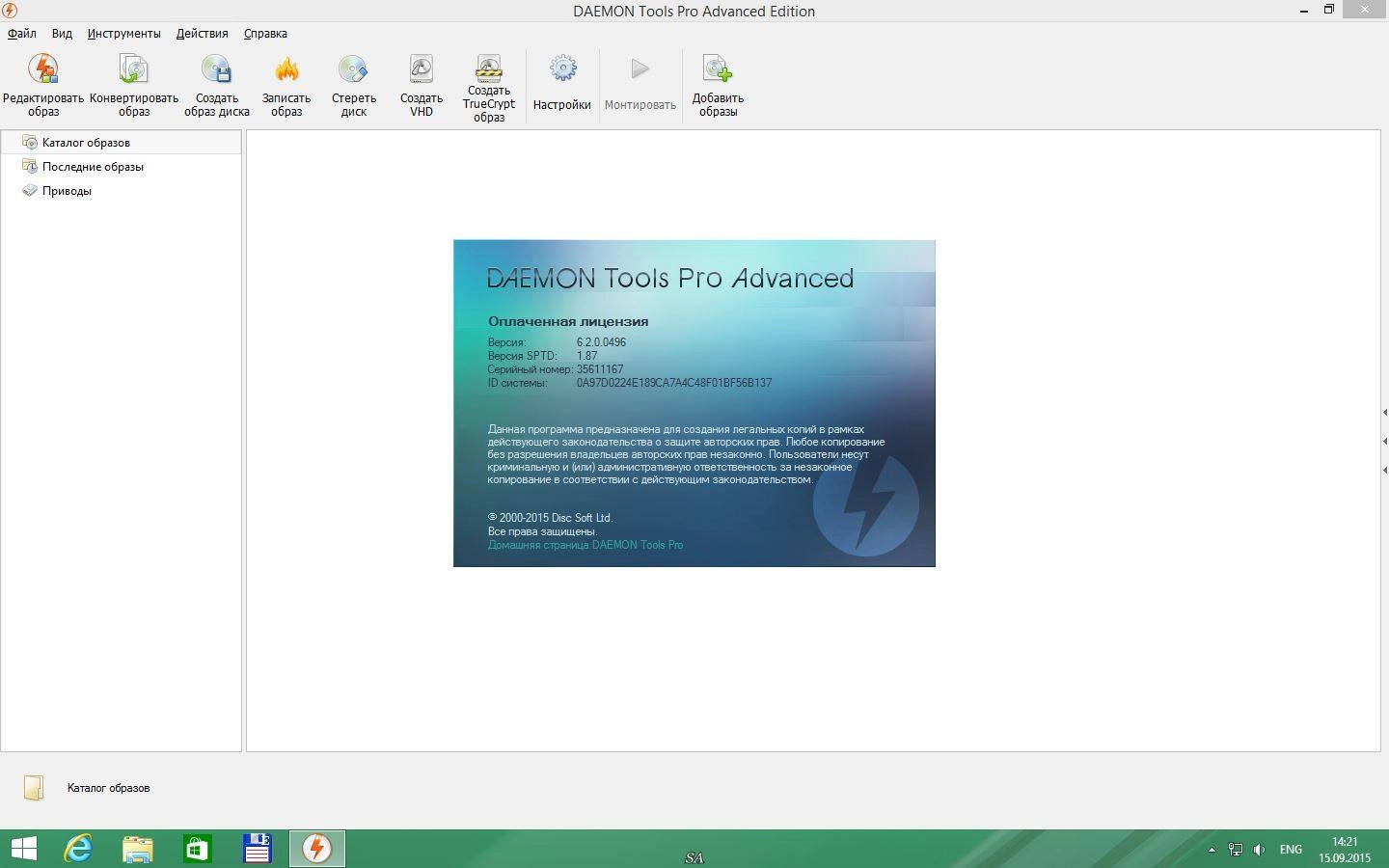
Task: Click Оплаченная лицензия heading
Action: (x=568, y=321)
